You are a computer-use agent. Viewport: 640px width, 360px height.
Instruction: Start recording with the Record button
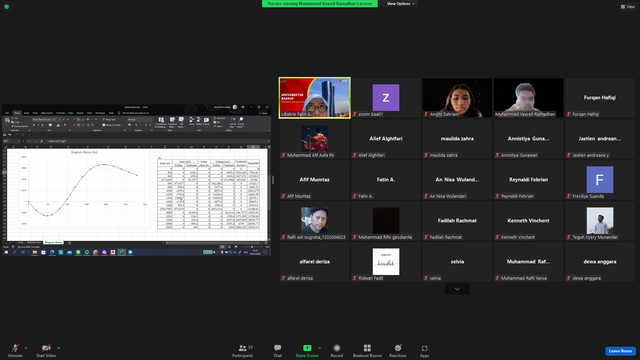tap(337, 350)
